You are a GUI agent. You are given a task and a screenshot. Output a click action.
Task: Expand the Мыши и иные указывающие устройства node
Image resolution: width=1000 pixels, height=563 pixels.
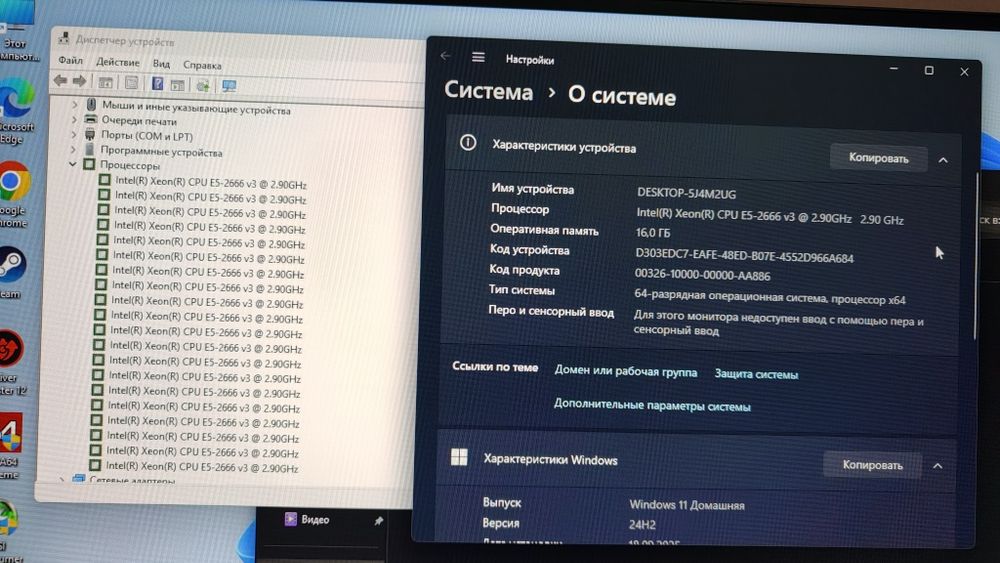click(75, 104)
